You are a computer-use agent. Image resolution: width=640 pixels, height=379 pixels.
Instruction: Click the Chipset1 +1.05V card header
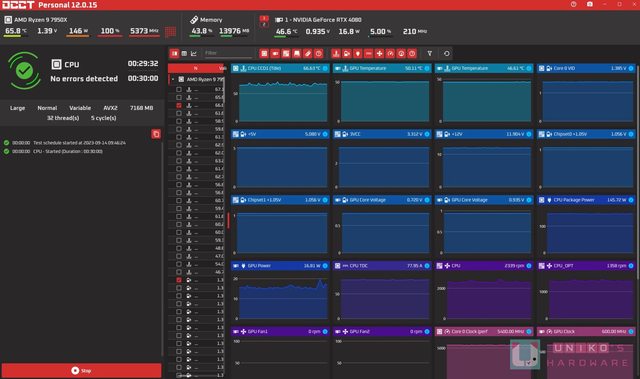coord(280,200)
